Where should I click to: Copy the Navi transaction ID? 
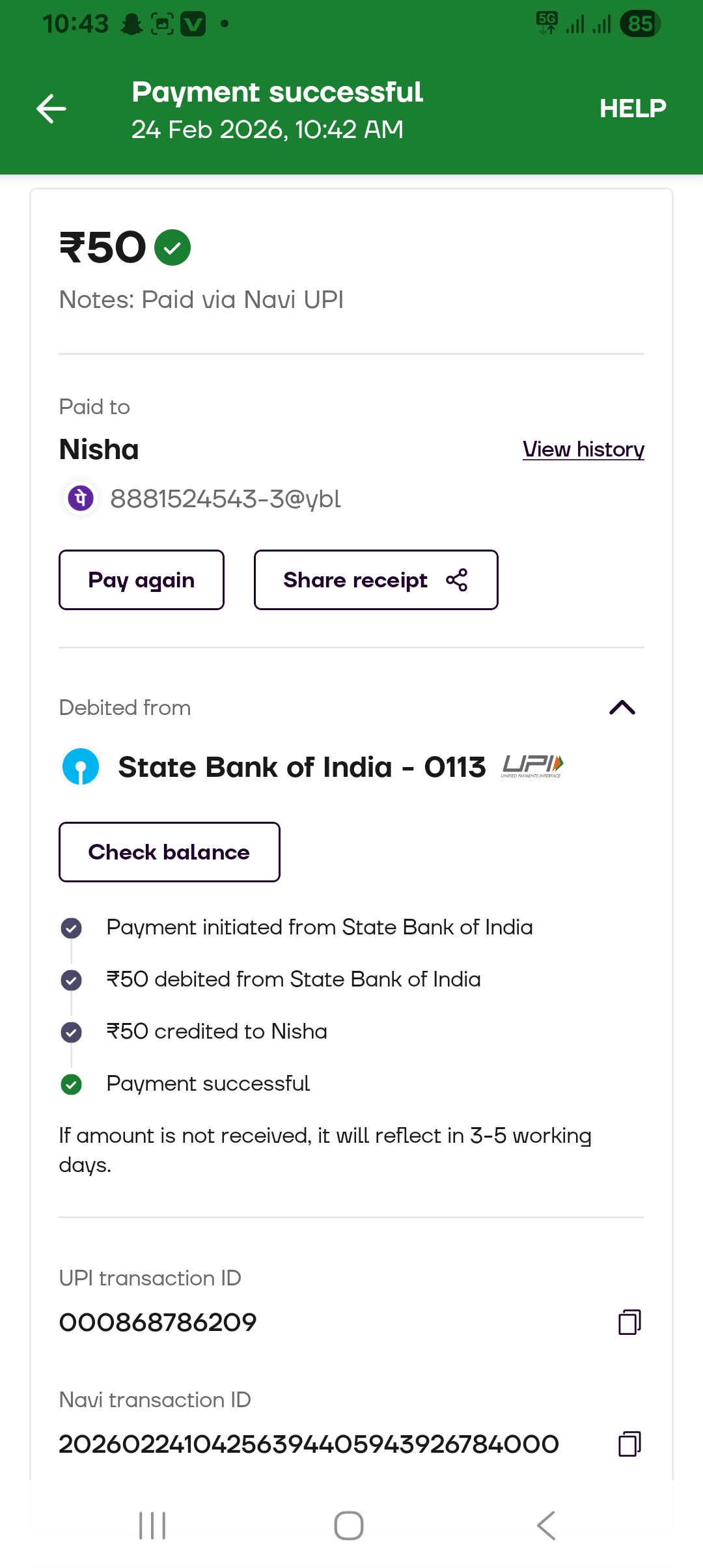(x=629, y=1444)
